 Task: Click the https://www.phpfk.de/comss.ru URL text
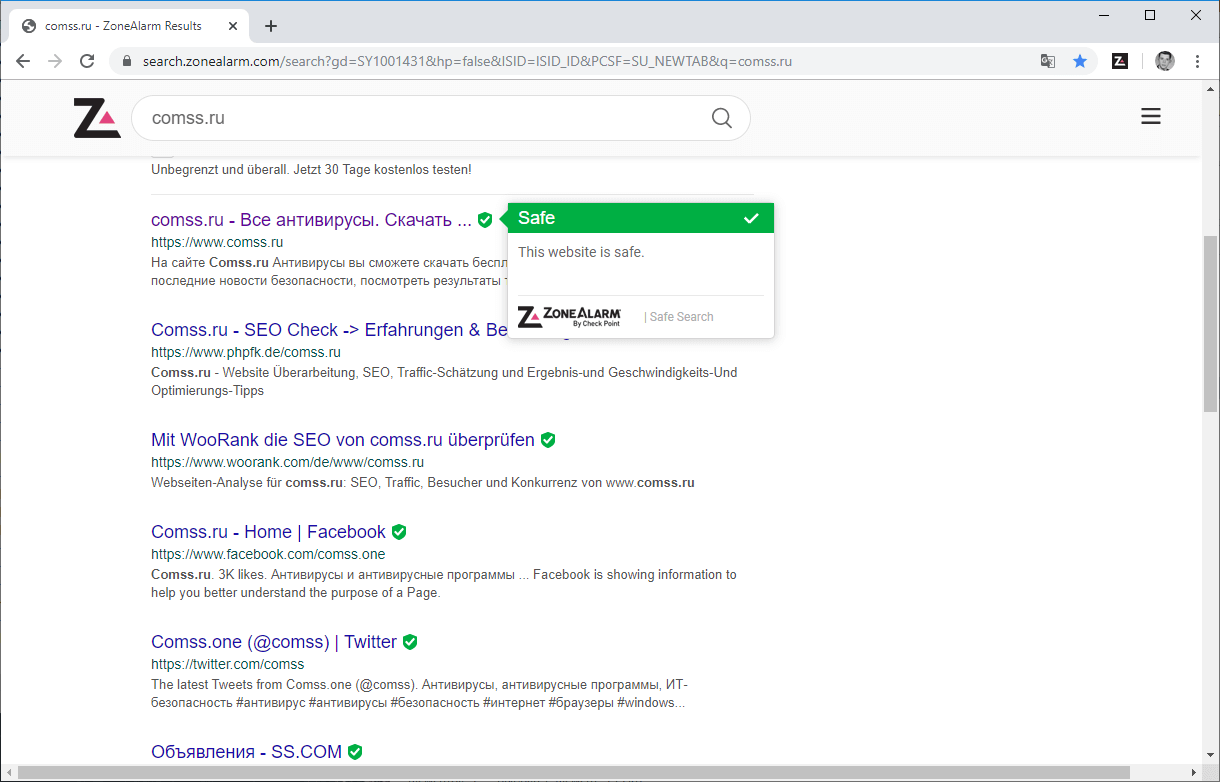[246, 352]
